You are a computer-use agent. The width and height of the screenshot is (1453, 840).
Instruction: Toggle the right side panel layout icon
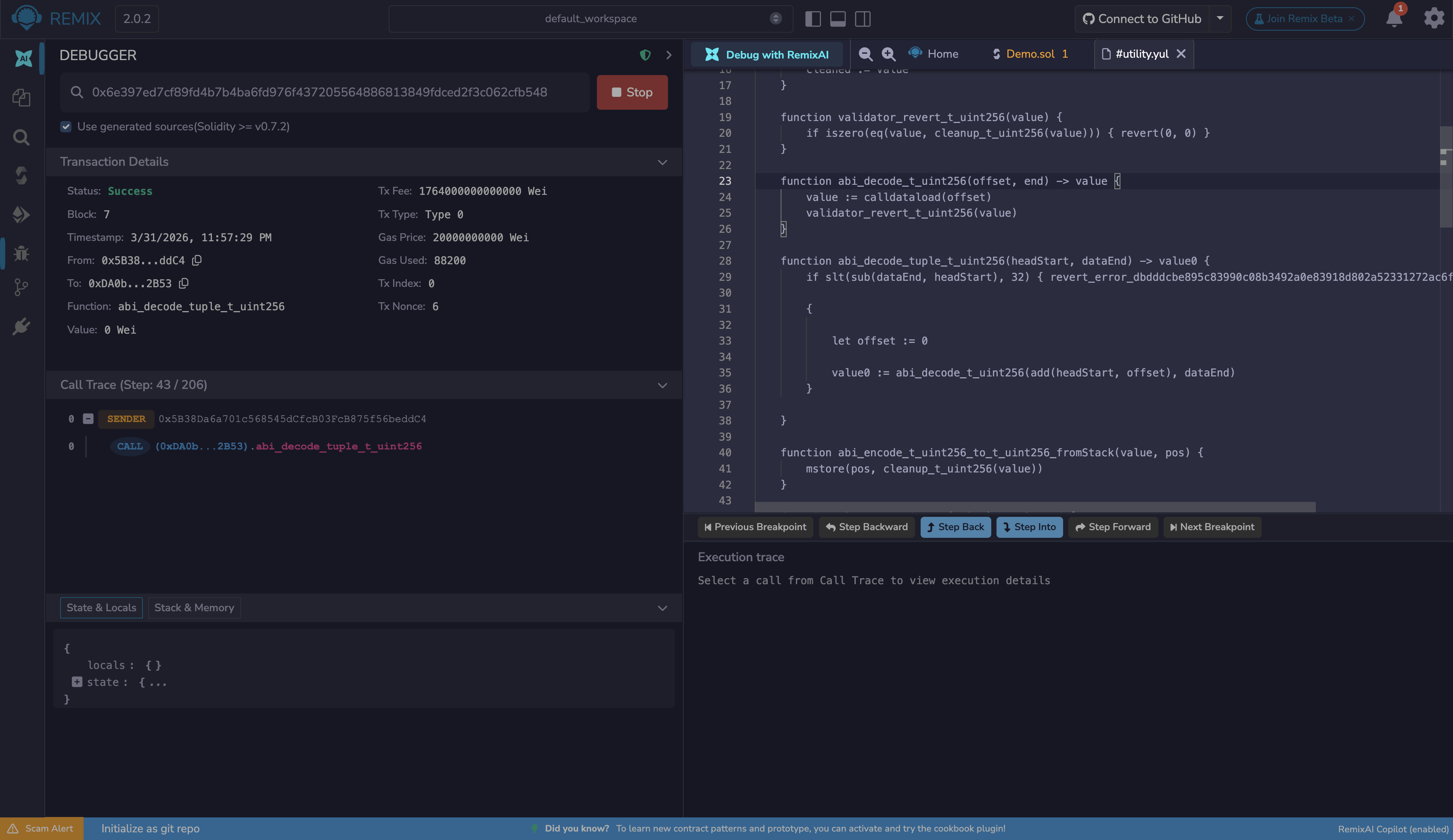point(863,19)
